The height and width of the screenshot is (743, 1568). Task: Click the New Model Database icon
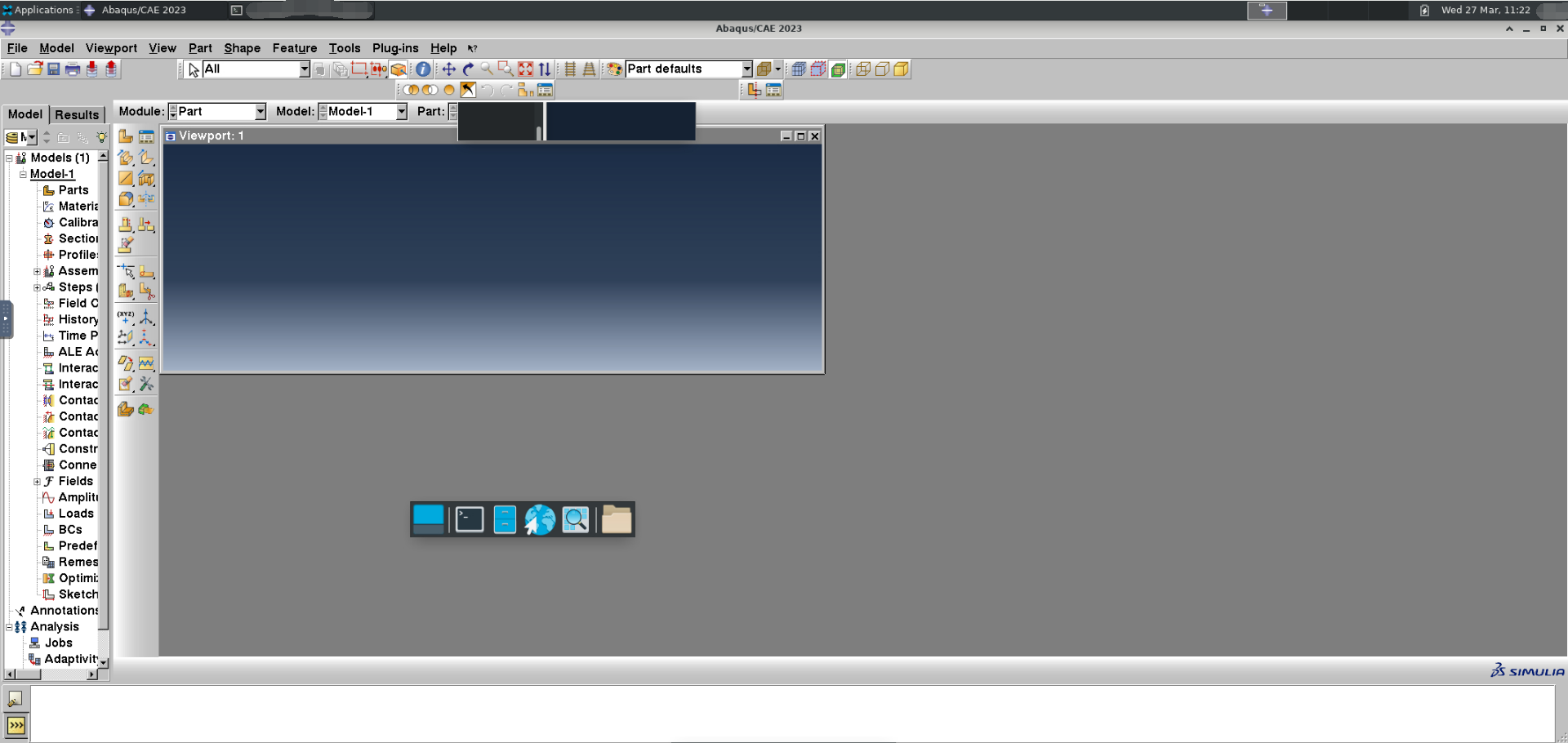click(15, 69)
